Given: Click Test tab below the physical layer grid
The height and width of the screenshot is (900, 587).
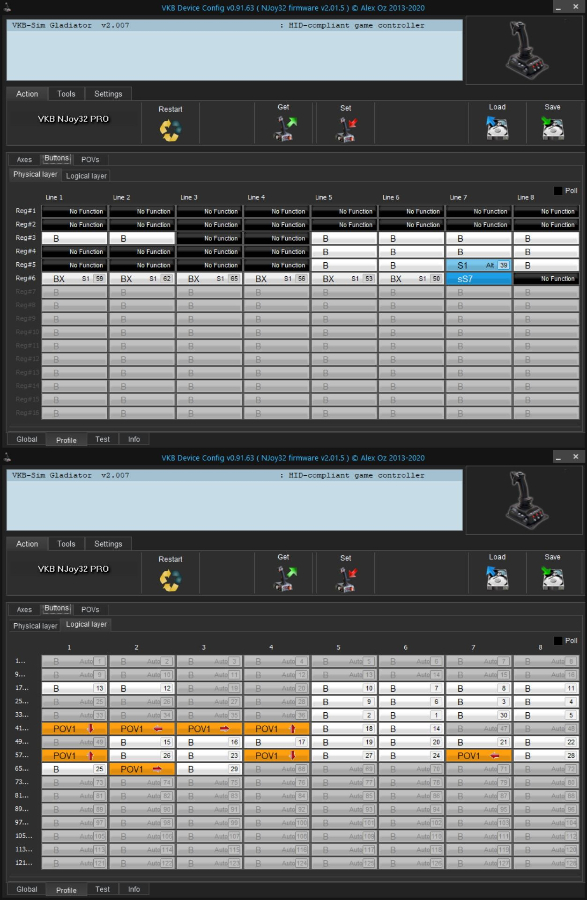Looking at the screenshot, I should 103,439.
